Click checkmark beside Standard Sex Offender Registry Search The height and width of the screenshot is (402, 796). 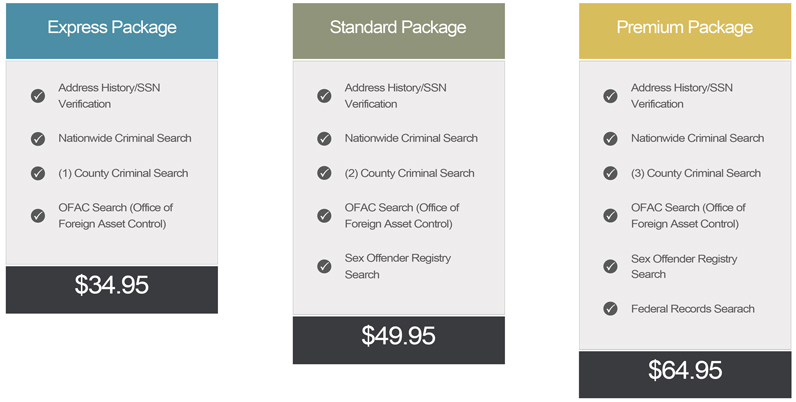(324, 266)
